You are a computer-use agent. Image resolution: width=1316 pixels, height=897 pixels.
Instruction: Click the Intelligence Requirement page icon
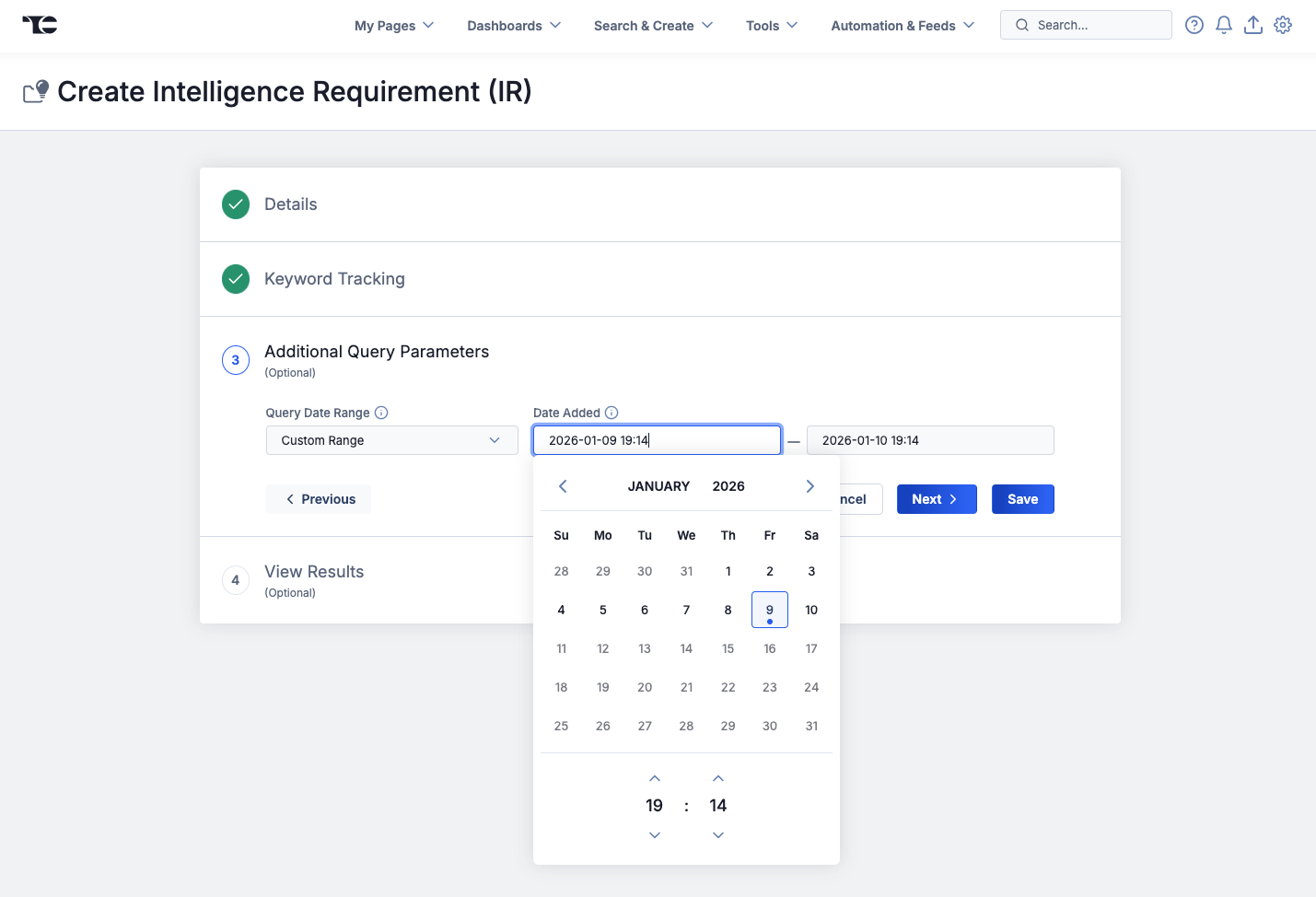(x=34, y=91)
